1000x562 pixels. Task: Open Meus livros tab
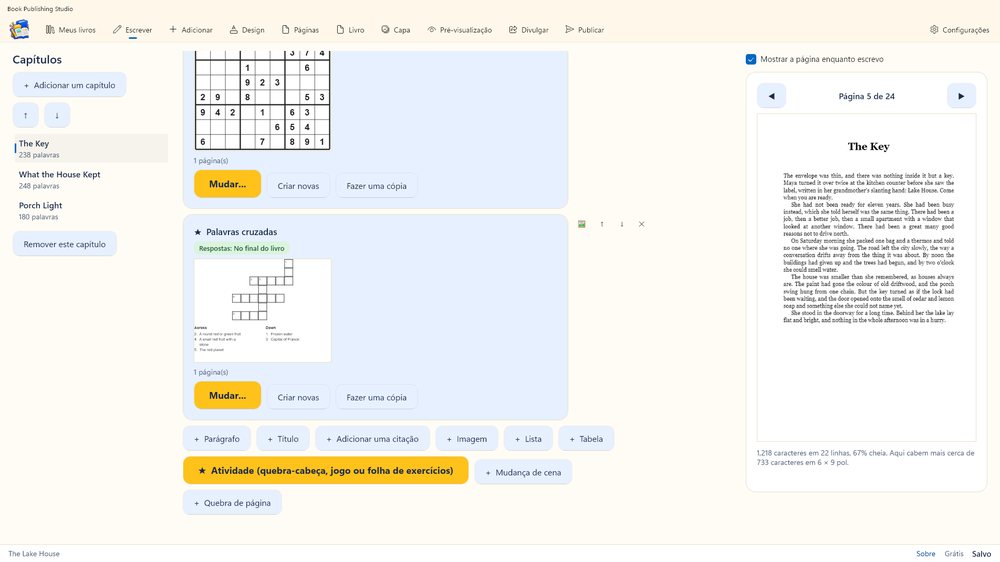point(71,30)
